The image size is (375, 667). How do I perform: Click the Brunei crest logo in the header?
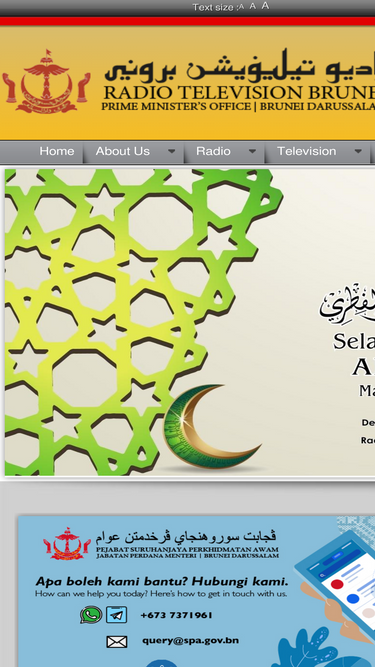[46, 82]
